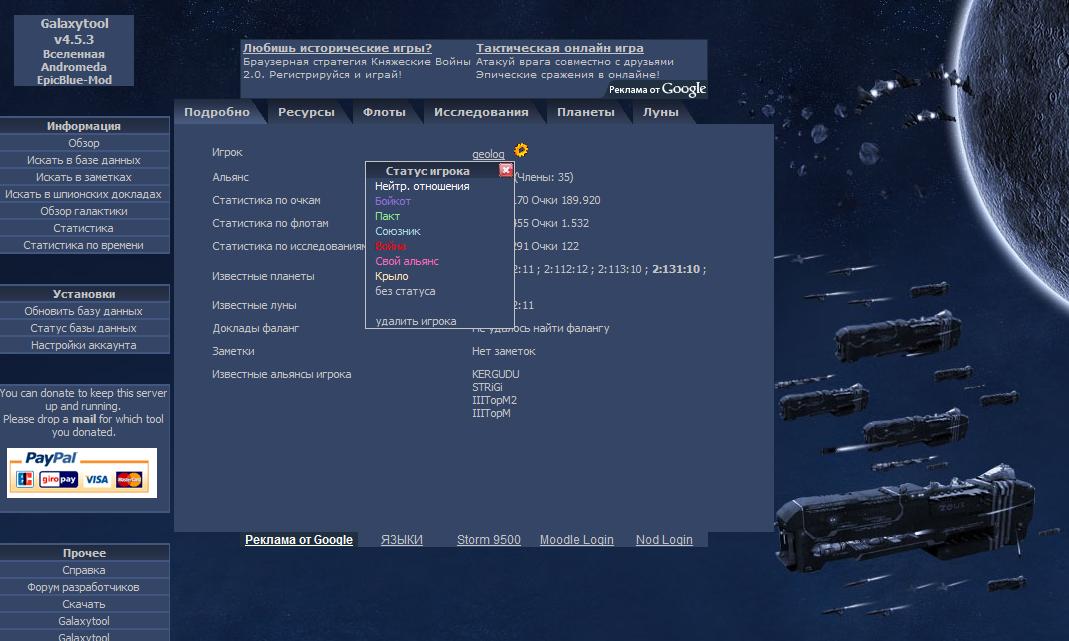The height and width of the screenshot is (641, 1069).
Task: Open the Планеты tab
Action: (x=586, y=113)
